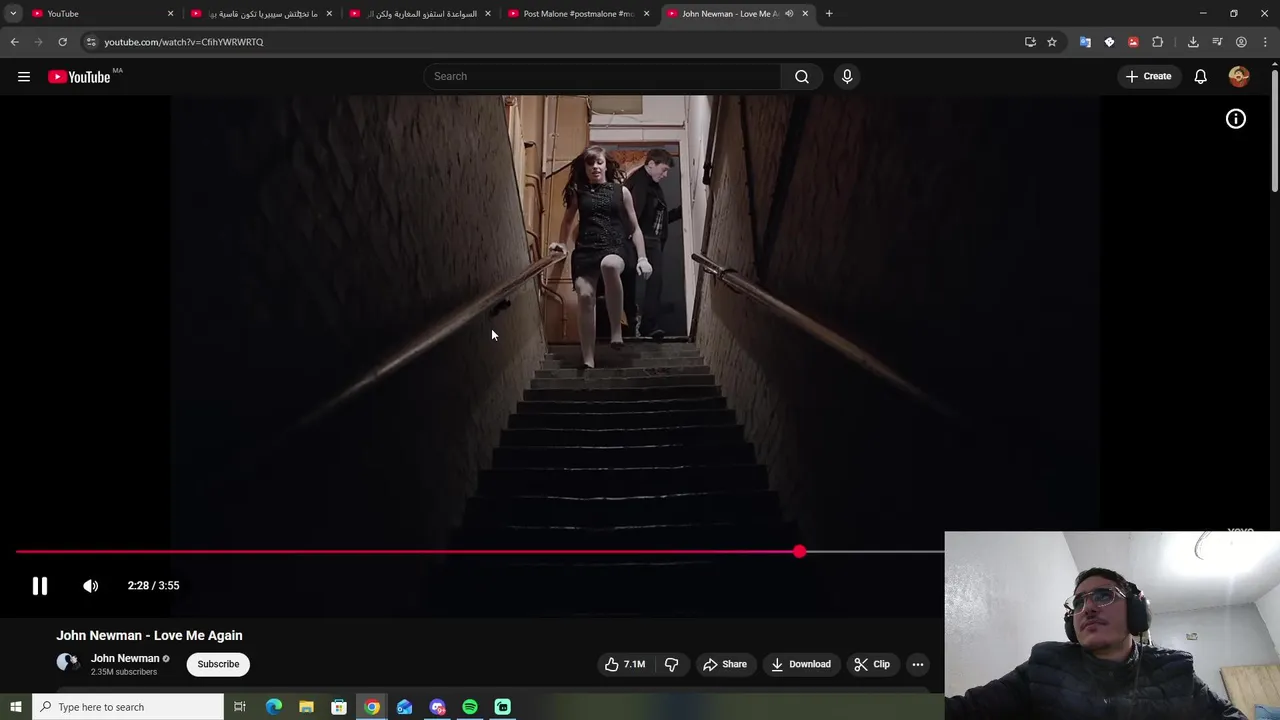Open a new browser tab
Screen dimensions: 1280x720
click(829, 13)
